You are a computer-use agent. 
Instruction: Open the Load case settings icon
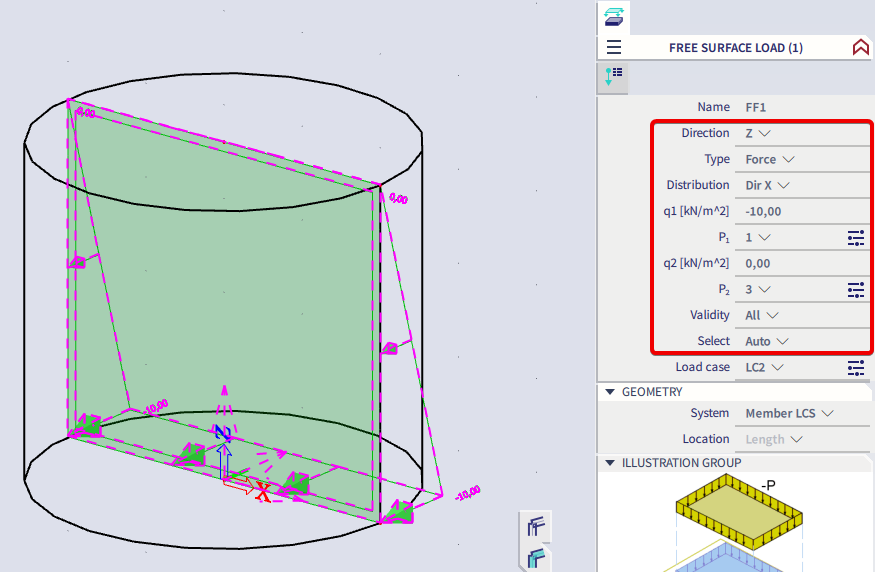(x=855, y=367)
